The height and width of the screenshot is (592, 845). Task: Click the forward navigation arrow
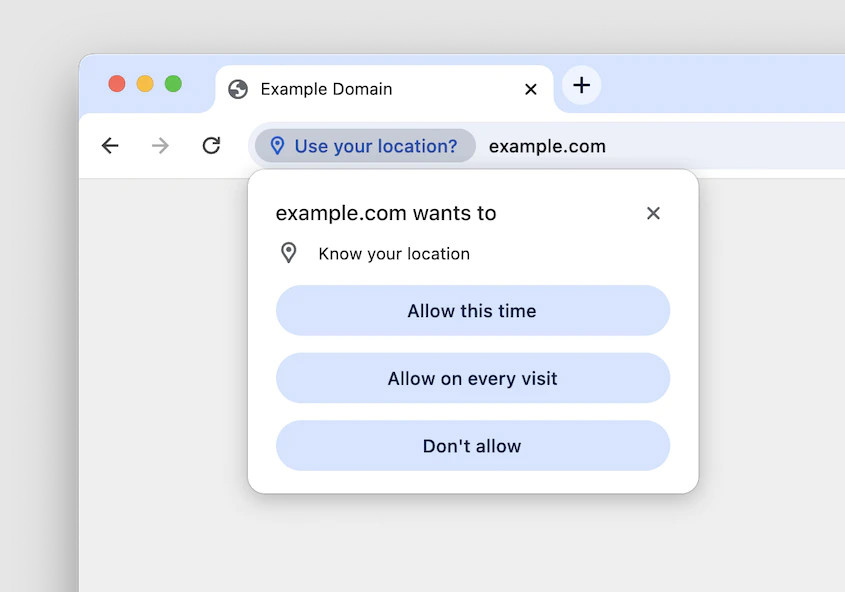(160, 145)
